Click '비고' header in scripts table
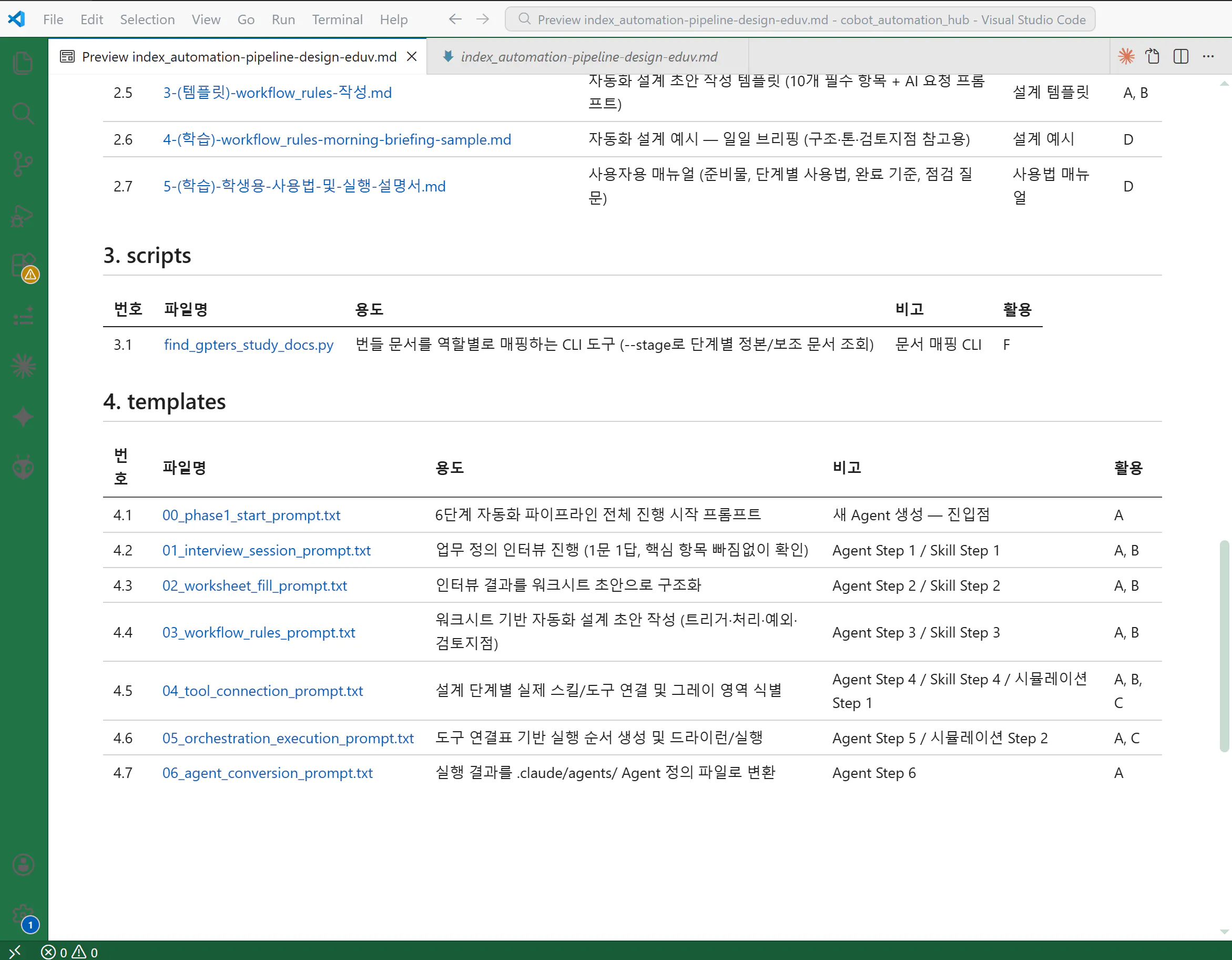The height and width of the screenshot is (960, 1232). (909, 309)
